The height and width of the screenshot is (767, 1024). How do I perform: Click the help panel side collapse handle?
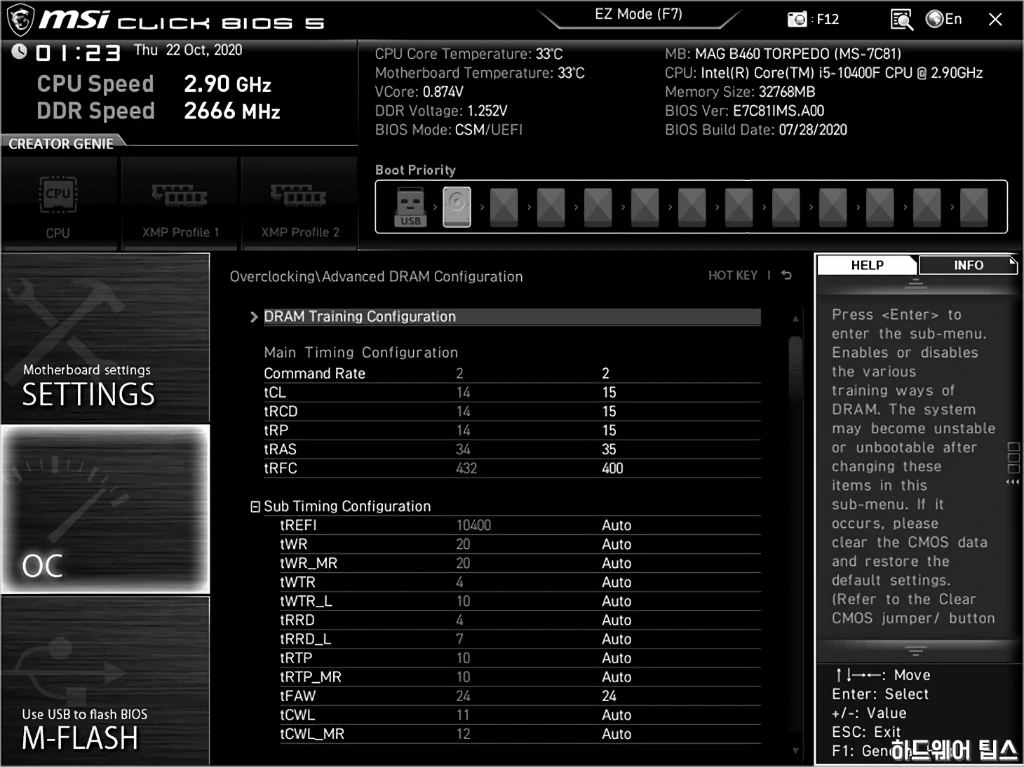tap(1013, 463)
